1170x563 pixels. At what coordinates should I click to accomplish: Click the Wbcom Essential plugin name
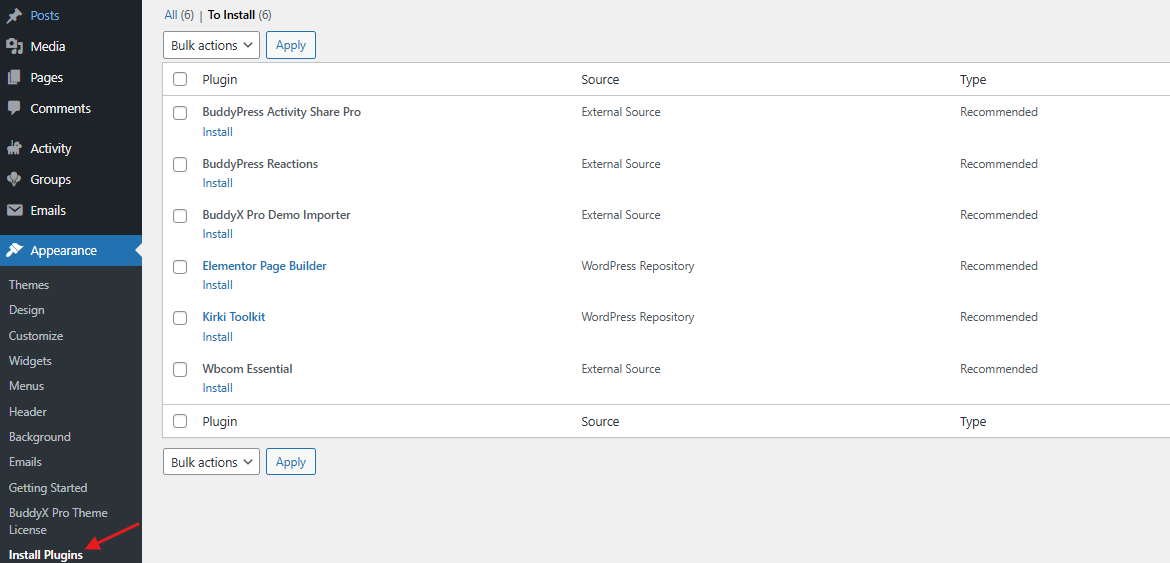[247, 369]
